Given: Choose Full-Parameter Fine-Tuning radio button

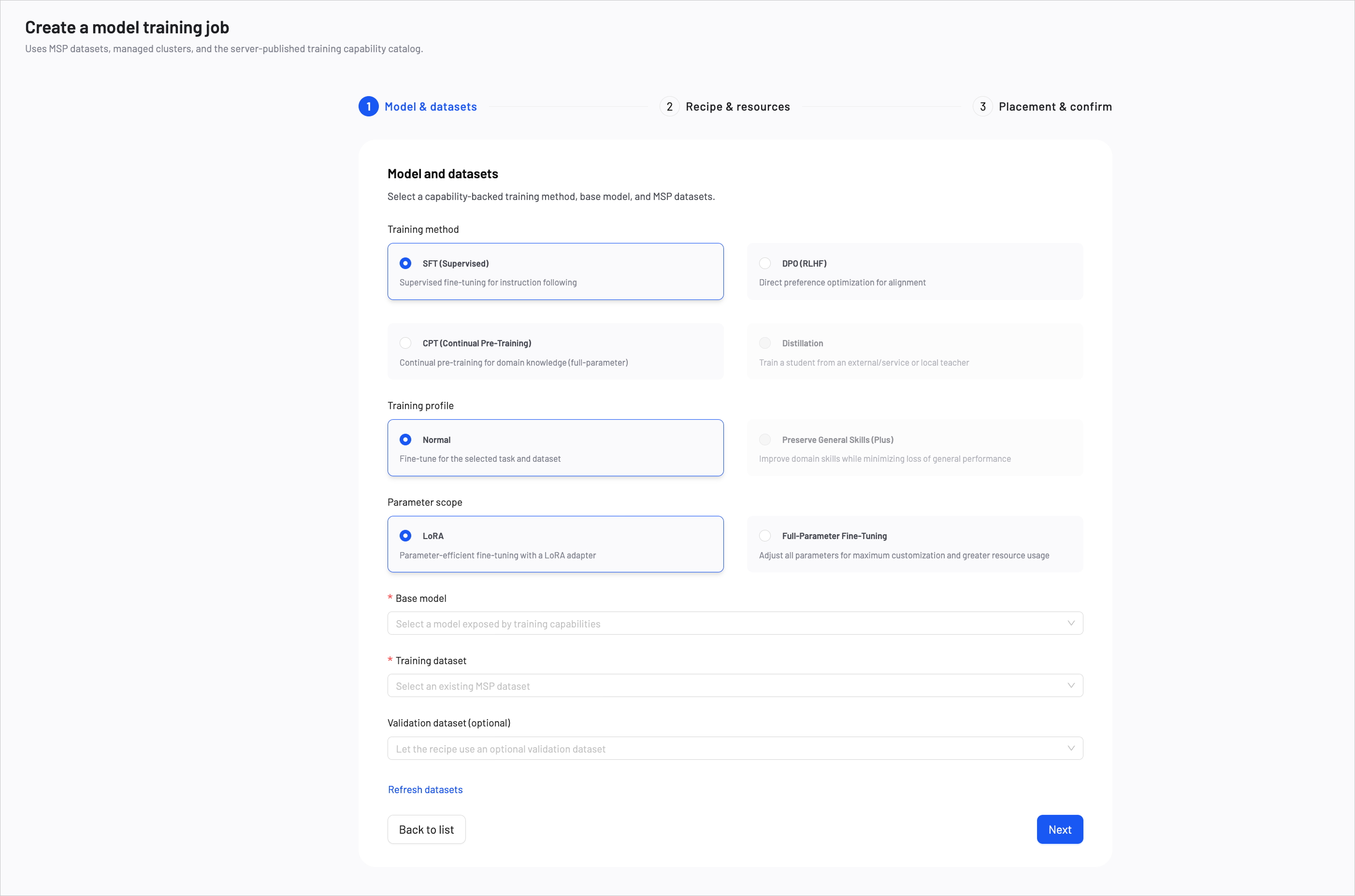Looking at the screenshot, I should pyautogui.click(x=765, y=536).
